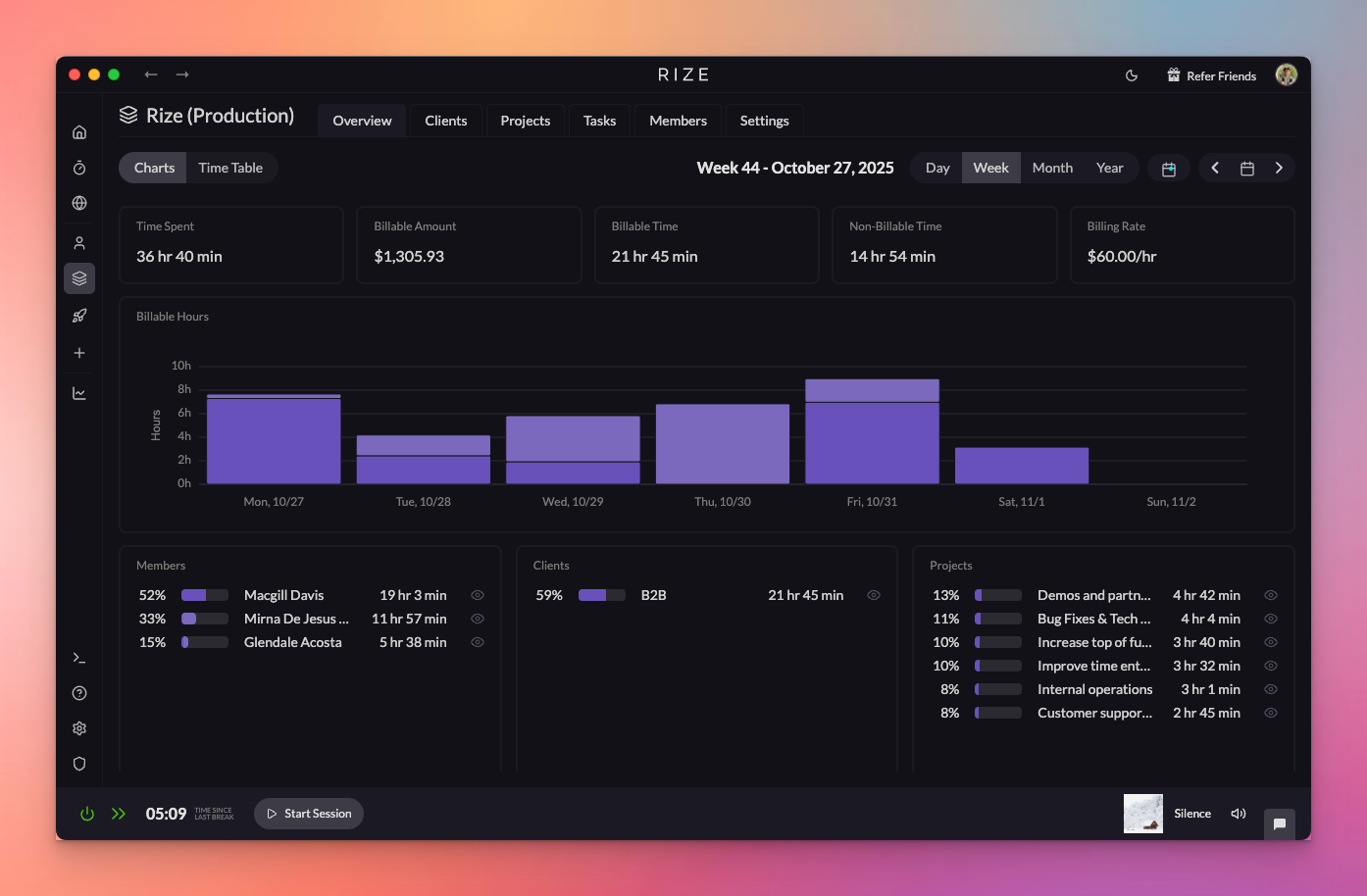This screenshot has width=1367, height=896.
Task: Toggle visibility for Customer suppor... project
Action: 1271,713
